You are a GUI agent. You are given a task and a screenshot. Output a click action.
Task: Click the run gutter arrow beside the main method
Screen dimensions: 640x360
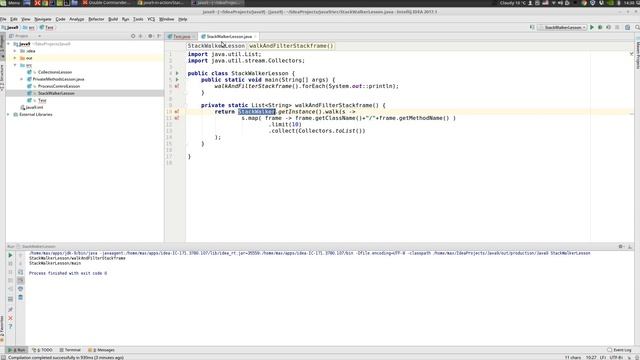tap(177, 80)
